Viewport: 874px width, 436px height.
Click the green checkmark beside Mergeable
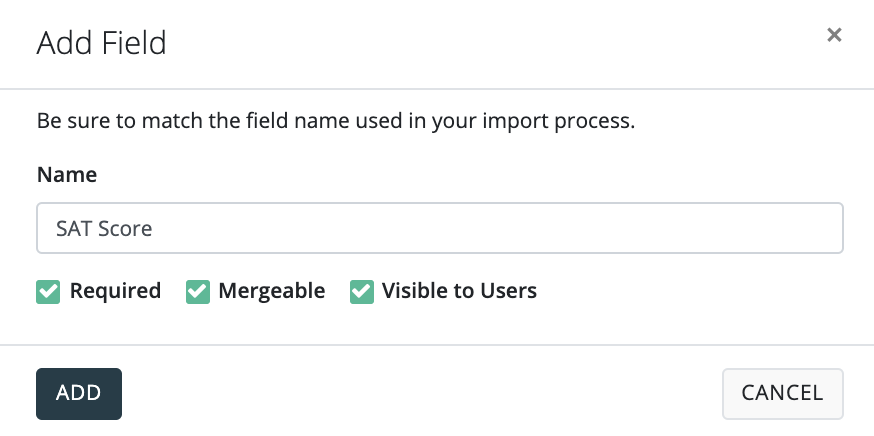pyautogui.click(x=198, y=291)
